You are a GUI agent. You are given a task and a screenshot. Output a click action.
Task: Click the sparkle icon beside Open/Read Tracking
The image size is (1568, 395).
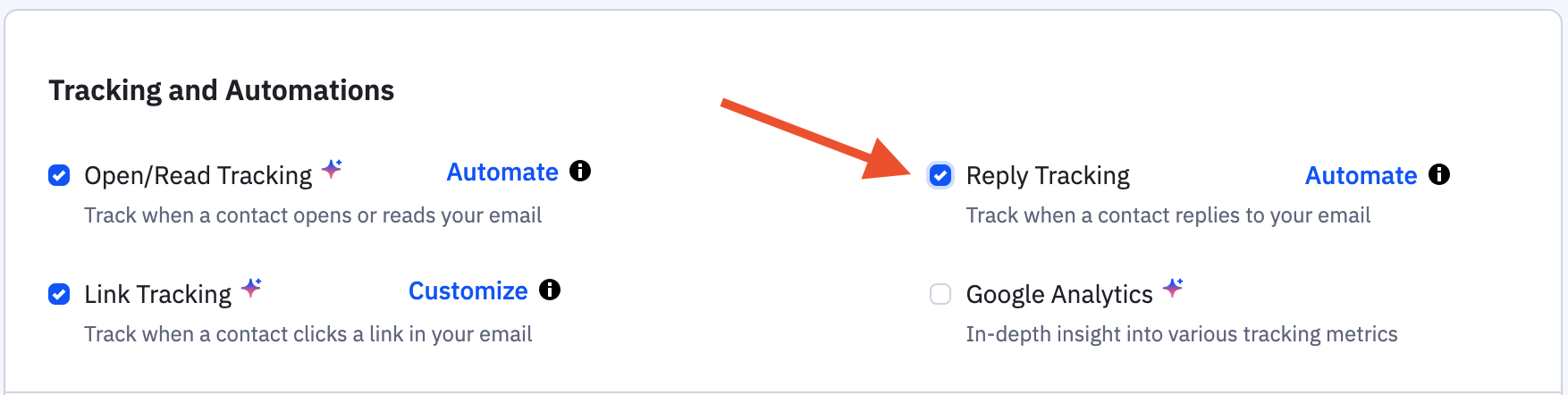coord(332,168)
